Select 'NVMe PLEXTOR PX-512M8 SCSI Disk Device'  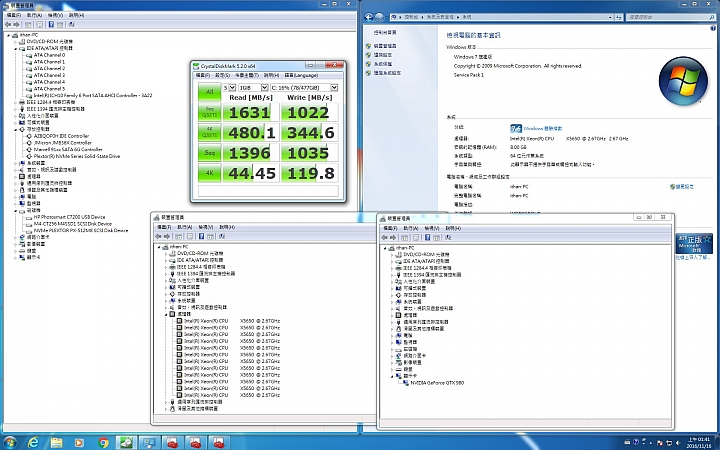pos(81,231)
